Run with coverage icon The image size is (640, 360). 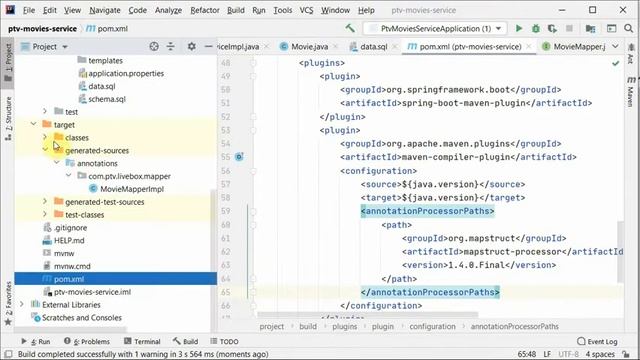552,28
